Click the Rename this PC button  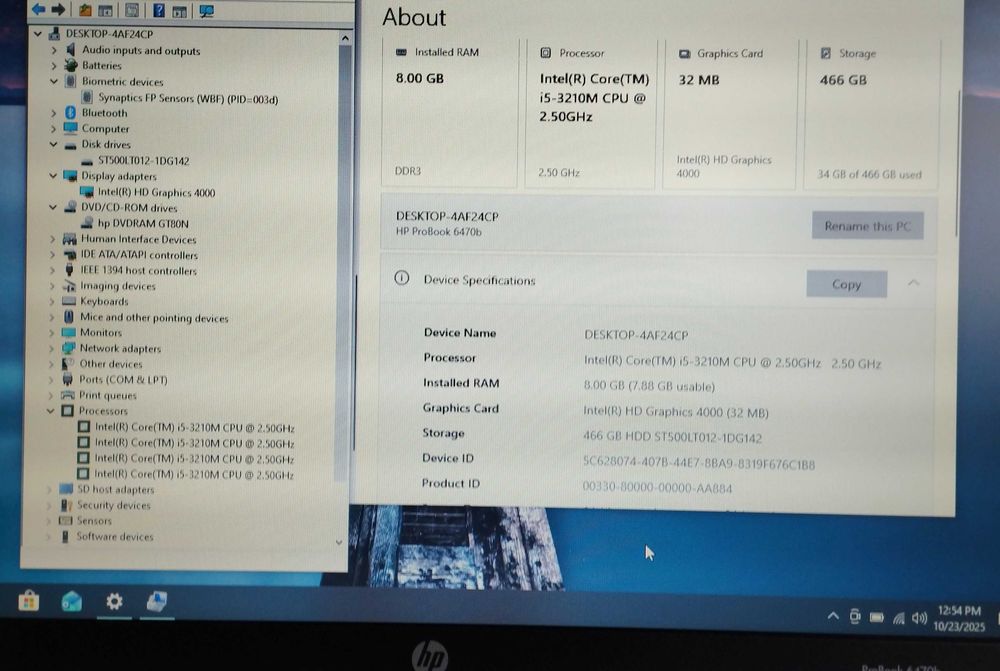867,226
